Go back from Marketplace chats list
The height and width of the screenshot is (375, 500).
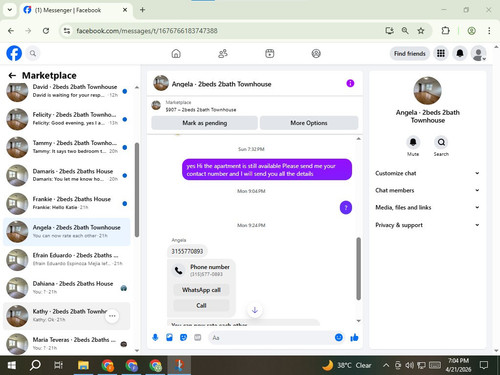(x=12, y=75)
